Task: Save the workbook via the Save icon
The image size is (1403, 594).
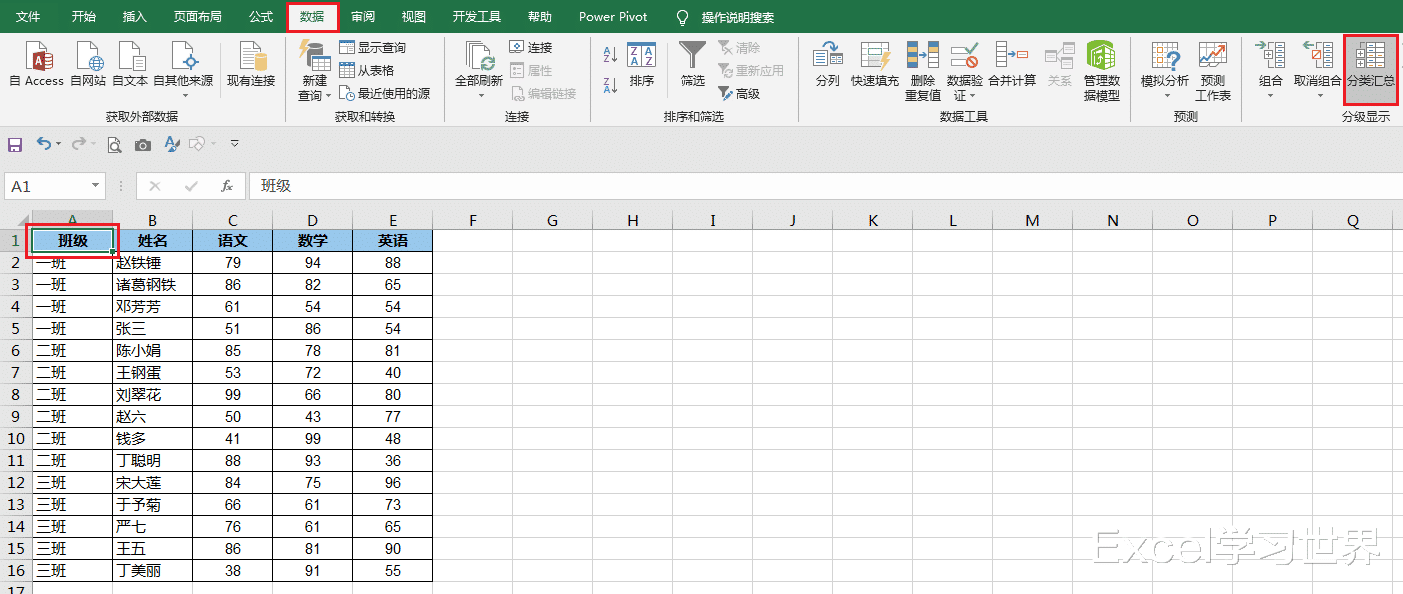Action: [x=14, y=143]
